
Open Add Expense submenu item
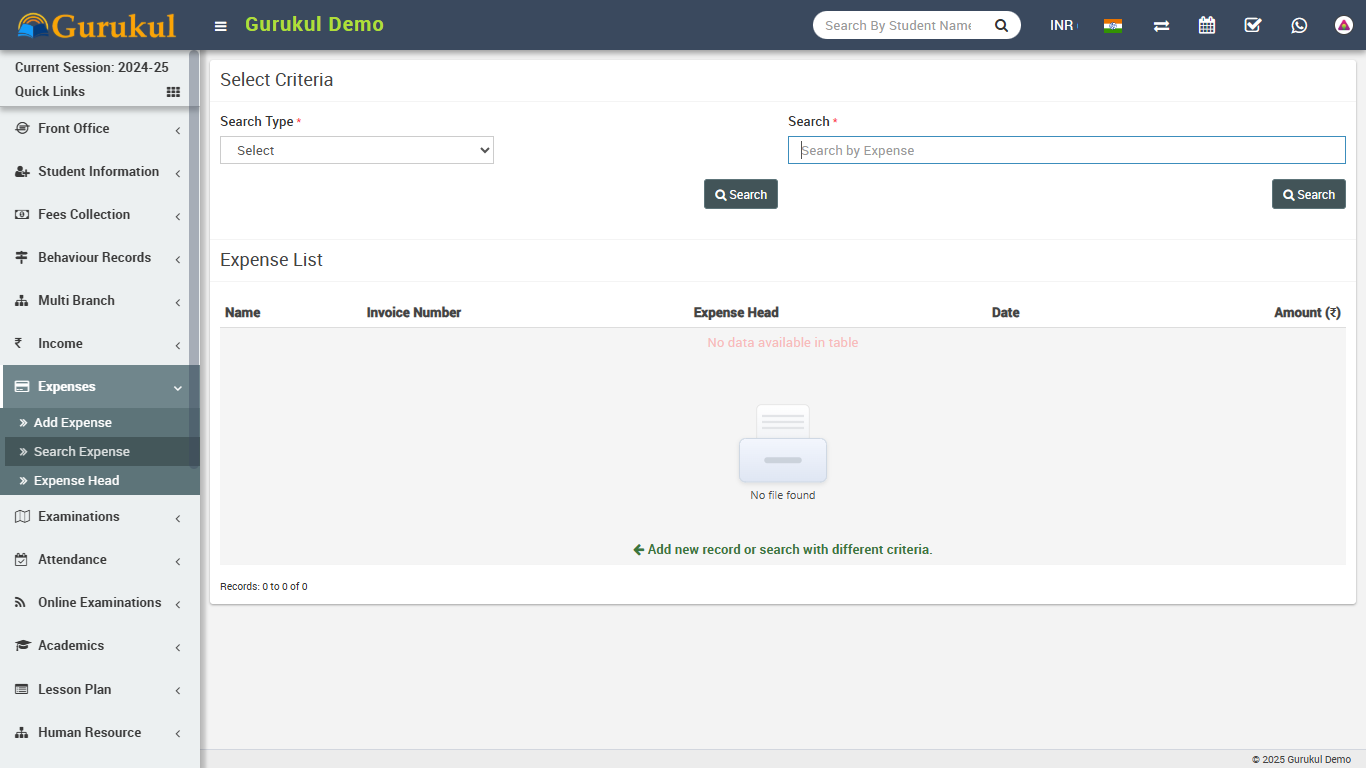(x=73, y=423)
